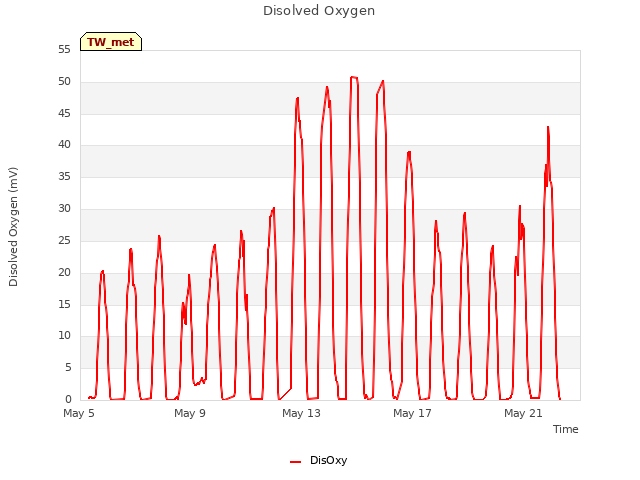Click the 50 y-axis tick label
This screenshot has height=480, width=640.
coord(64,82)
